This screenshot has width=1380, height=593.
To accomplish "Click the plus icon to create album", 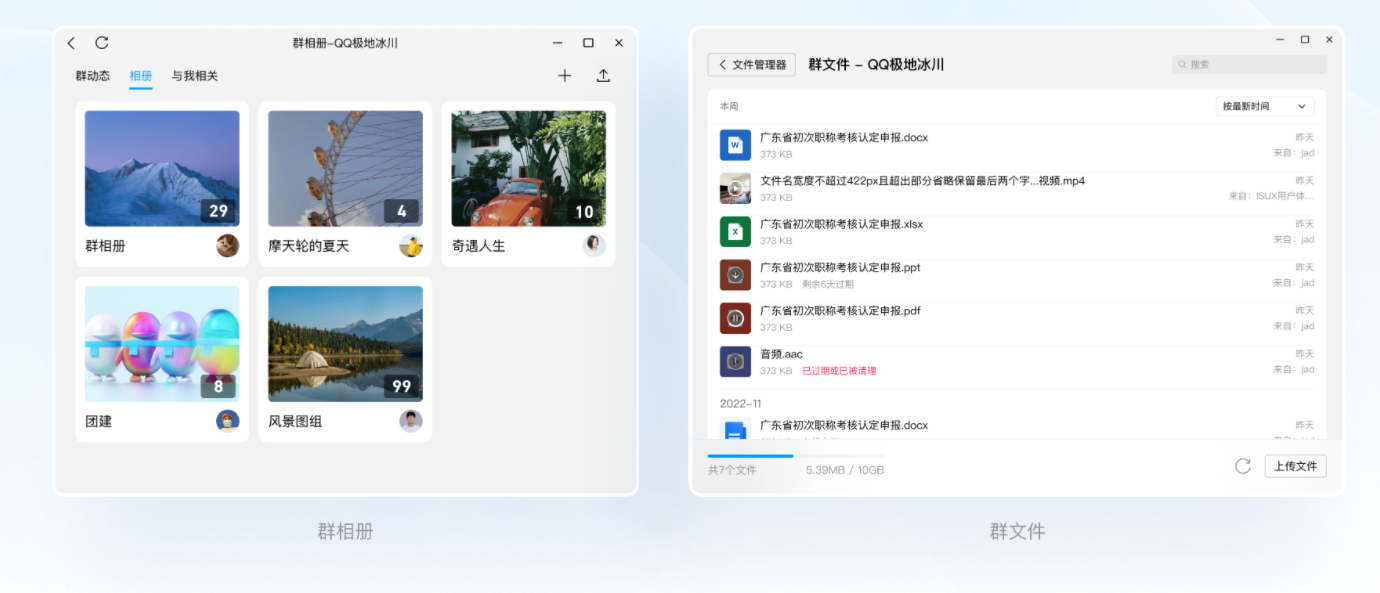I will 564,76.
